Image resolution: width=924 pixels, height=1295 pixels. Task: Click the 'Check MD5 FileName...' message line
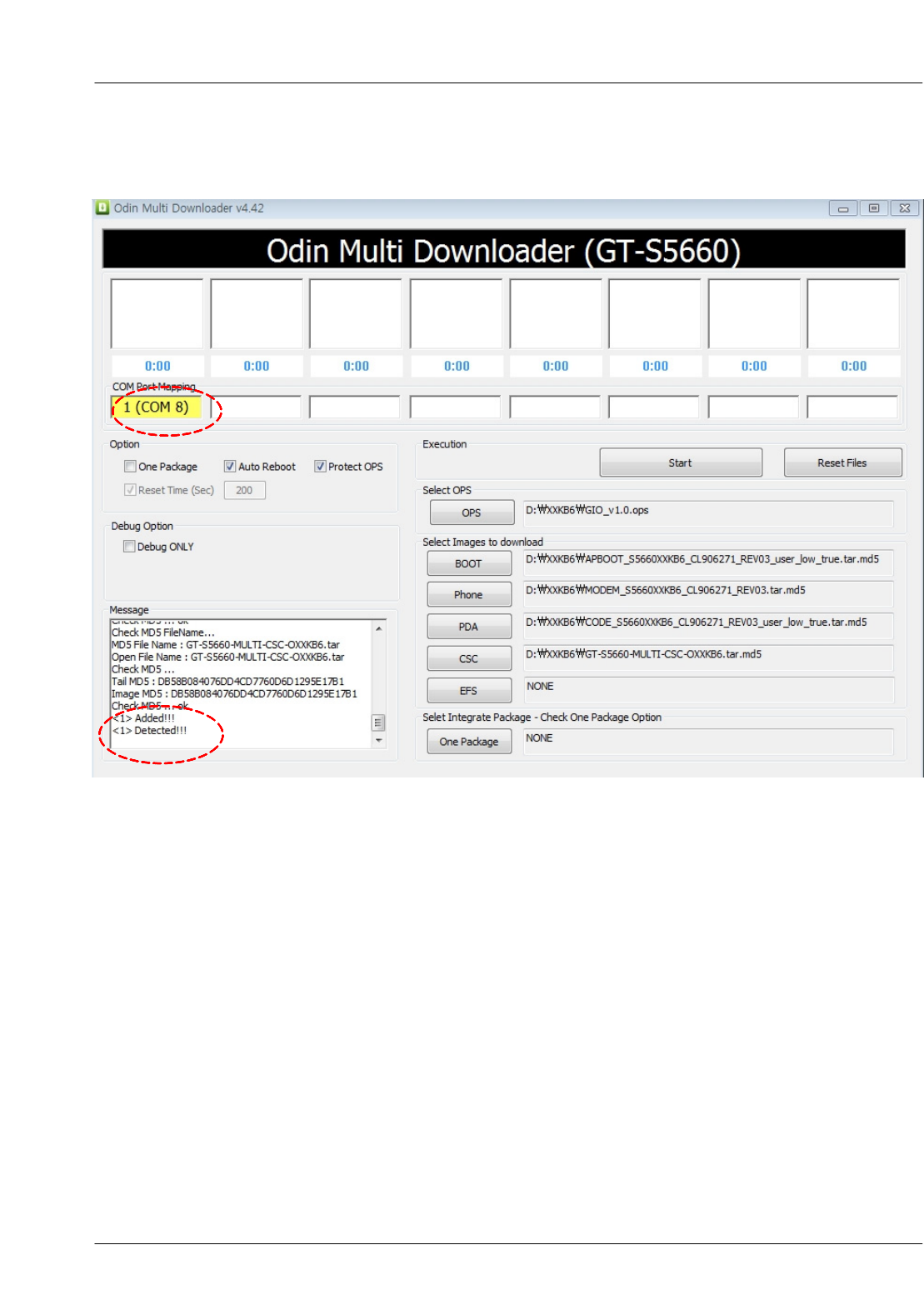click(x=163, y=632)
